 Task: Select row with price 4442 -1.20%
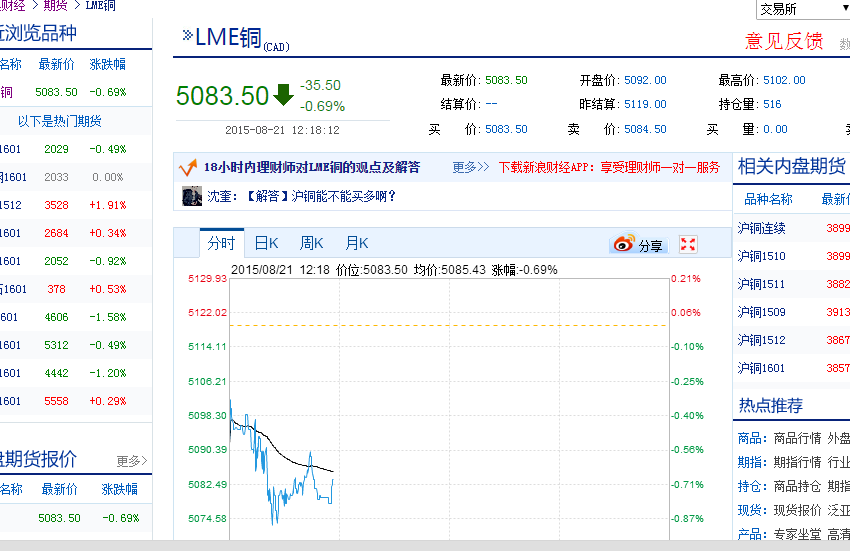click(x=75, y=373)
